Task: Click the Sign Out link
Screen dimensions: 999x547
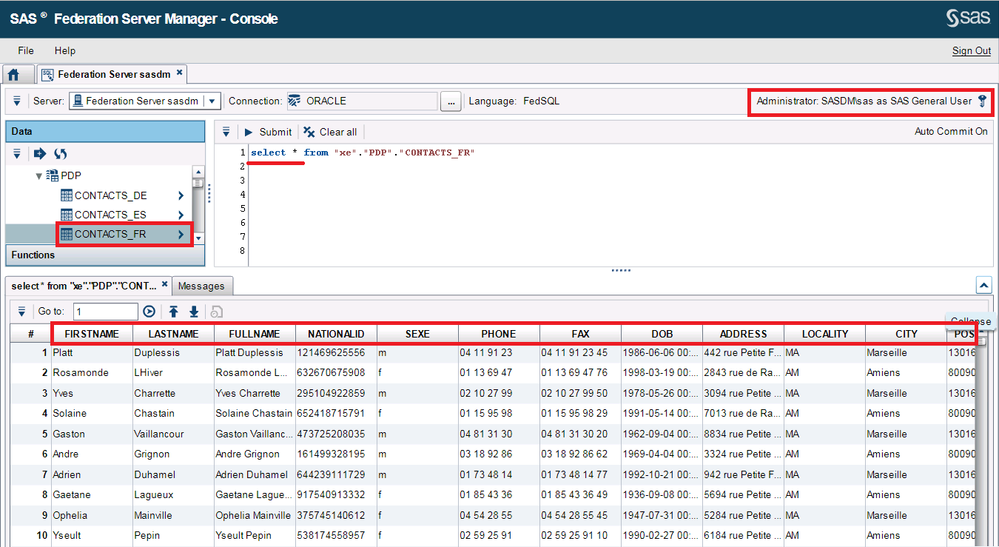Action: pos(970,51)
